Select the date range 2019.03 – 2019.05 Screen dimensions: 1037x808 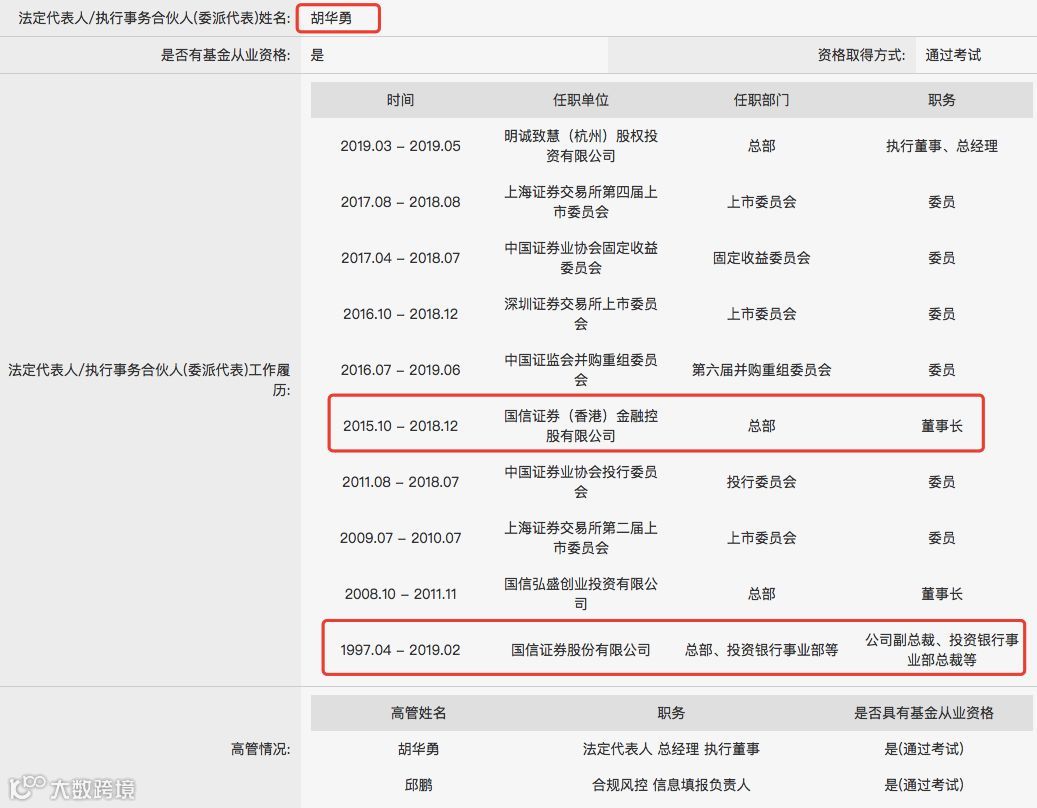pyautogui.click(x=400, y=146)
